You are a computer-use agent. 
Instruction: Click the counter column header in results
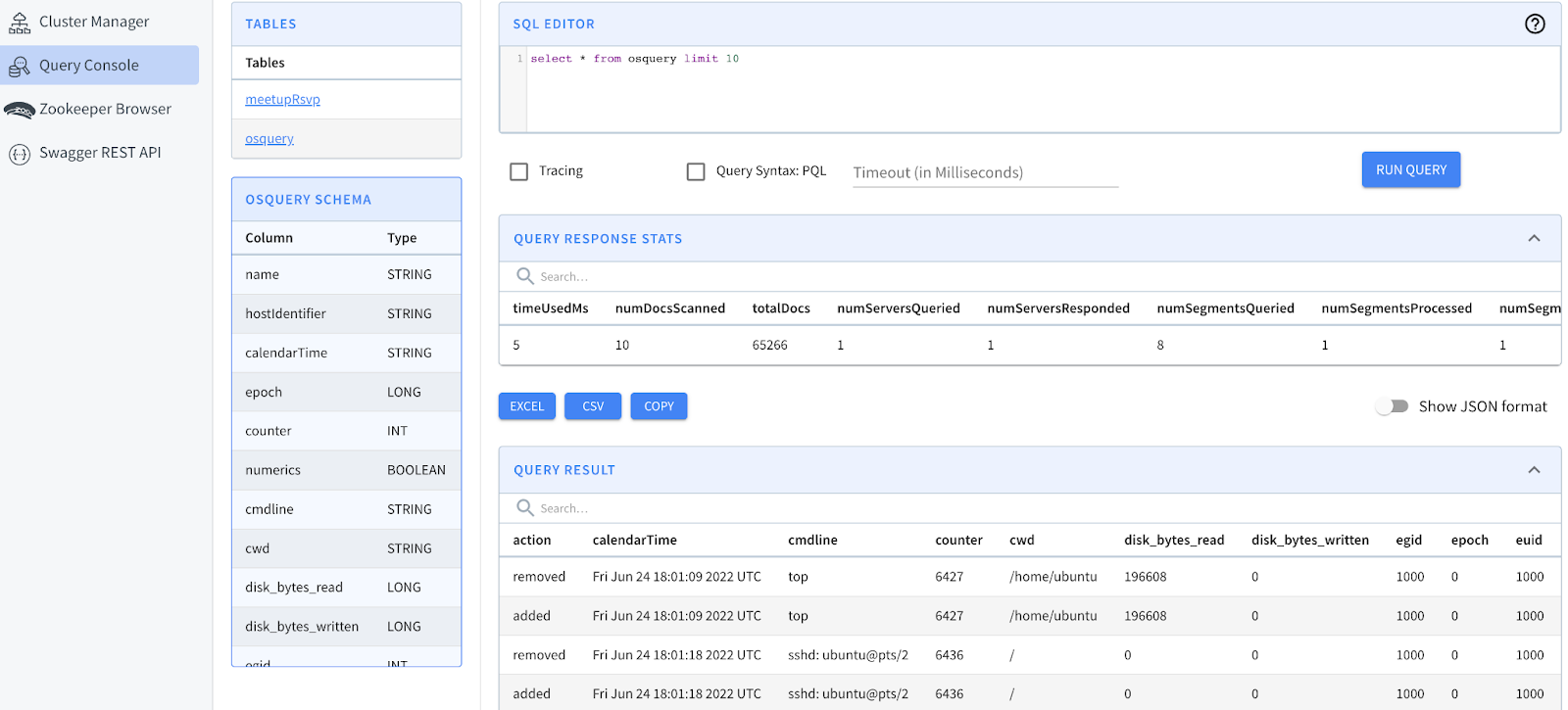click(x=958, y=541)
